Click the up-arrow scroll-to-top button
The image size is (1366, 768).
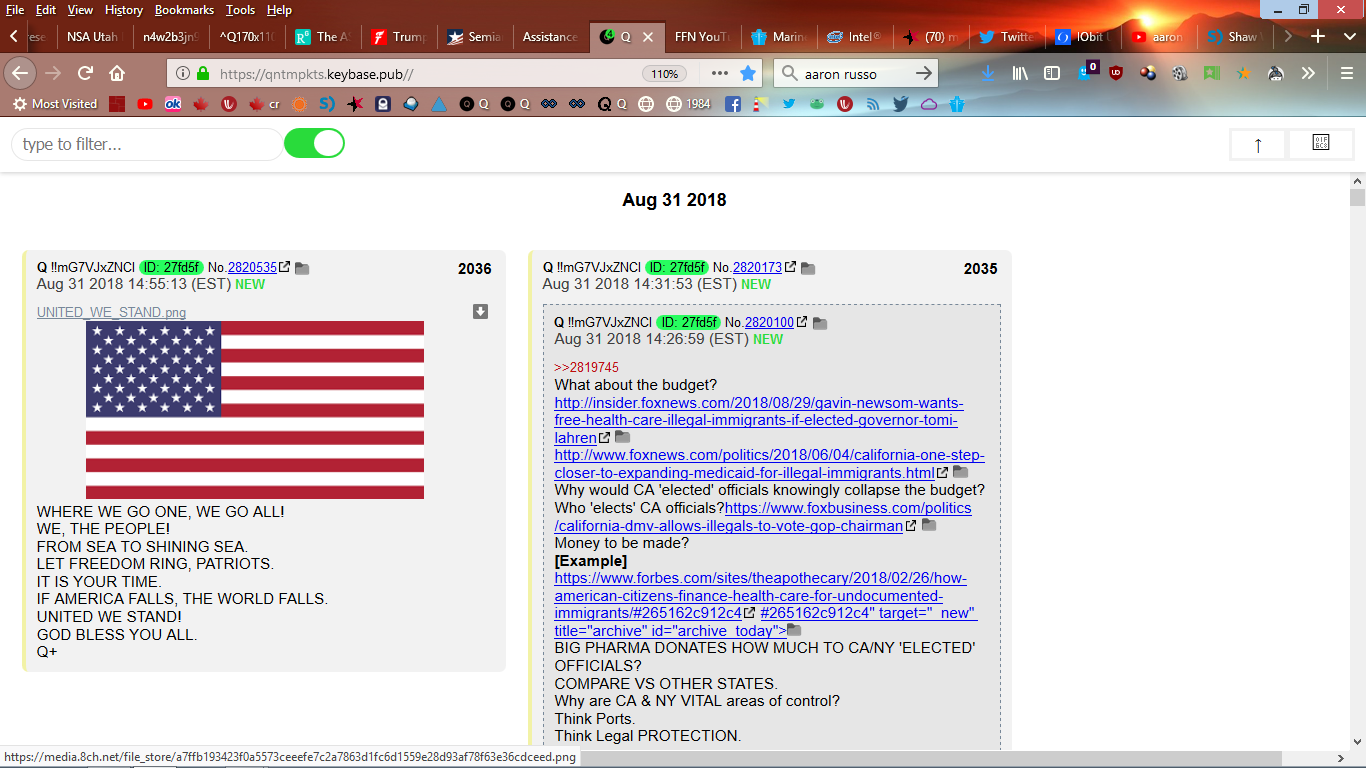(1258, 145)
